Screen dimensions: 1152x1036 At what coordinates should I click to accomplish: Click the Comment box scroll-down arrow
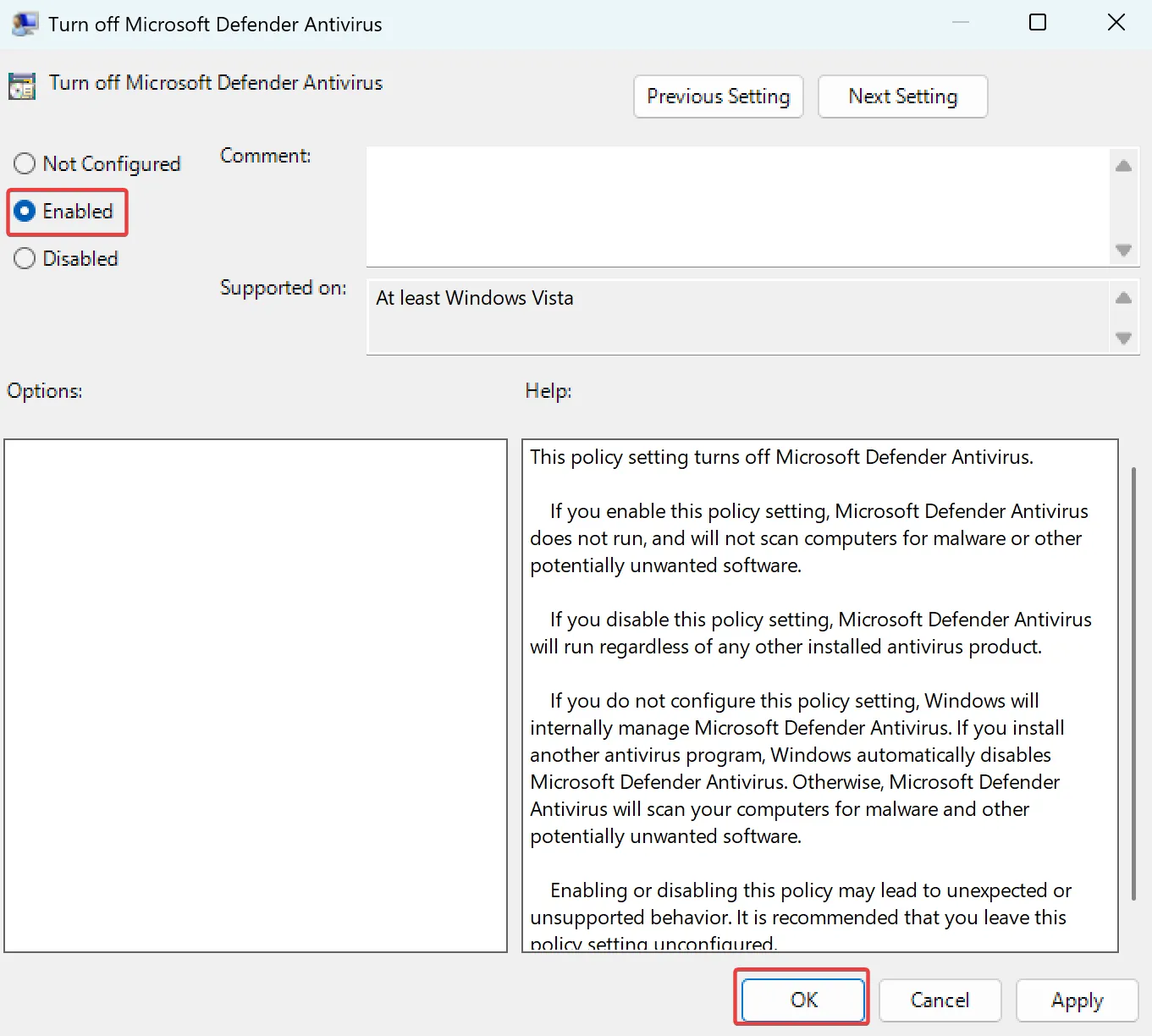point(1123,251)
